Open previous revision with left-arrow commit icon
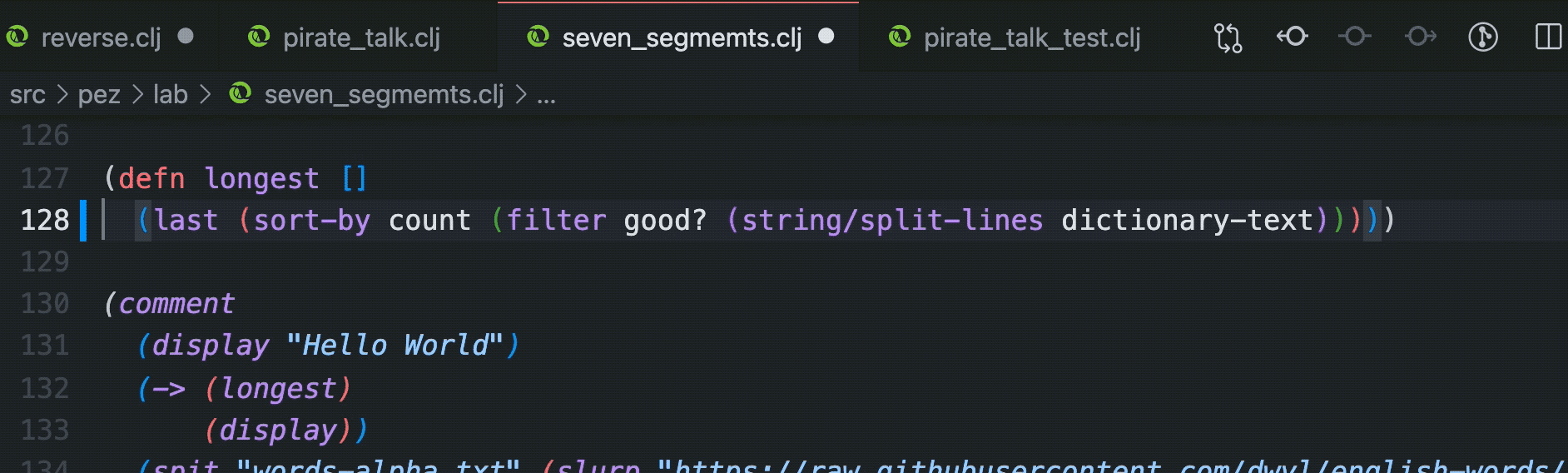The image size is (1568, 473). [1292, 37]
